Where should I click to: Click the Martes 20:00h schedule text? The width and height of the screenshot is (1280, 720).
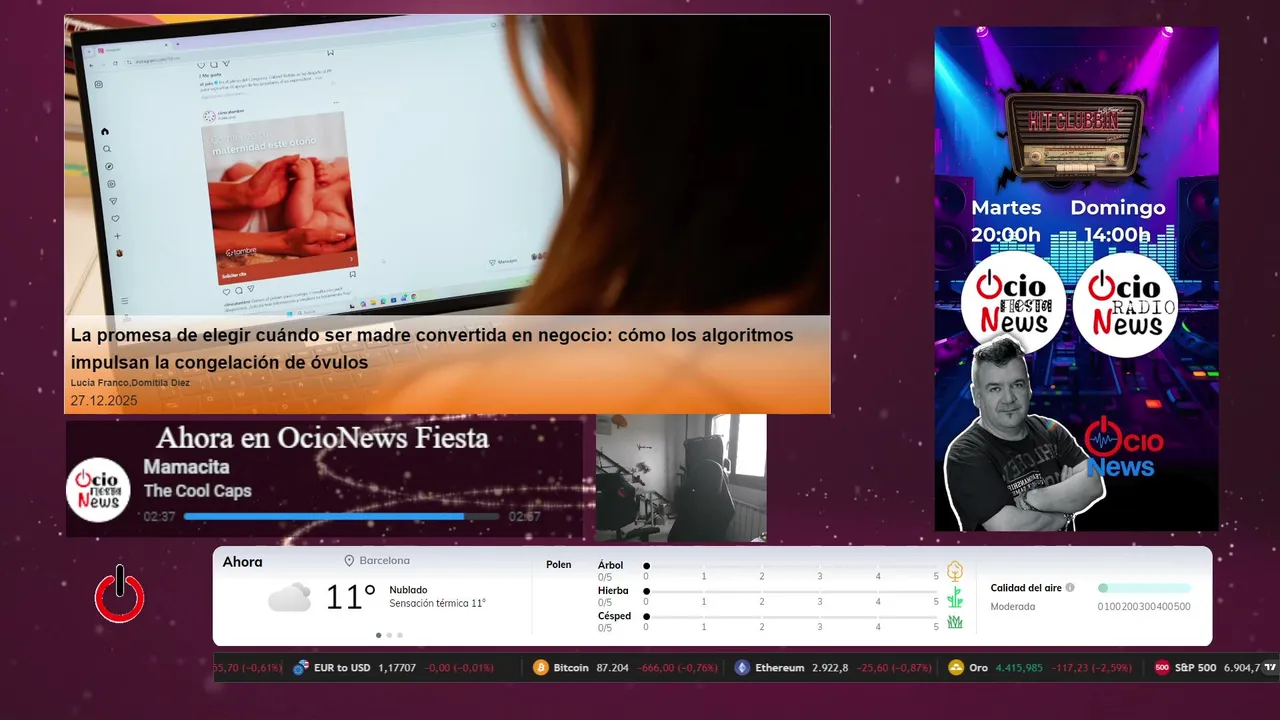(x=1006, y=222)
